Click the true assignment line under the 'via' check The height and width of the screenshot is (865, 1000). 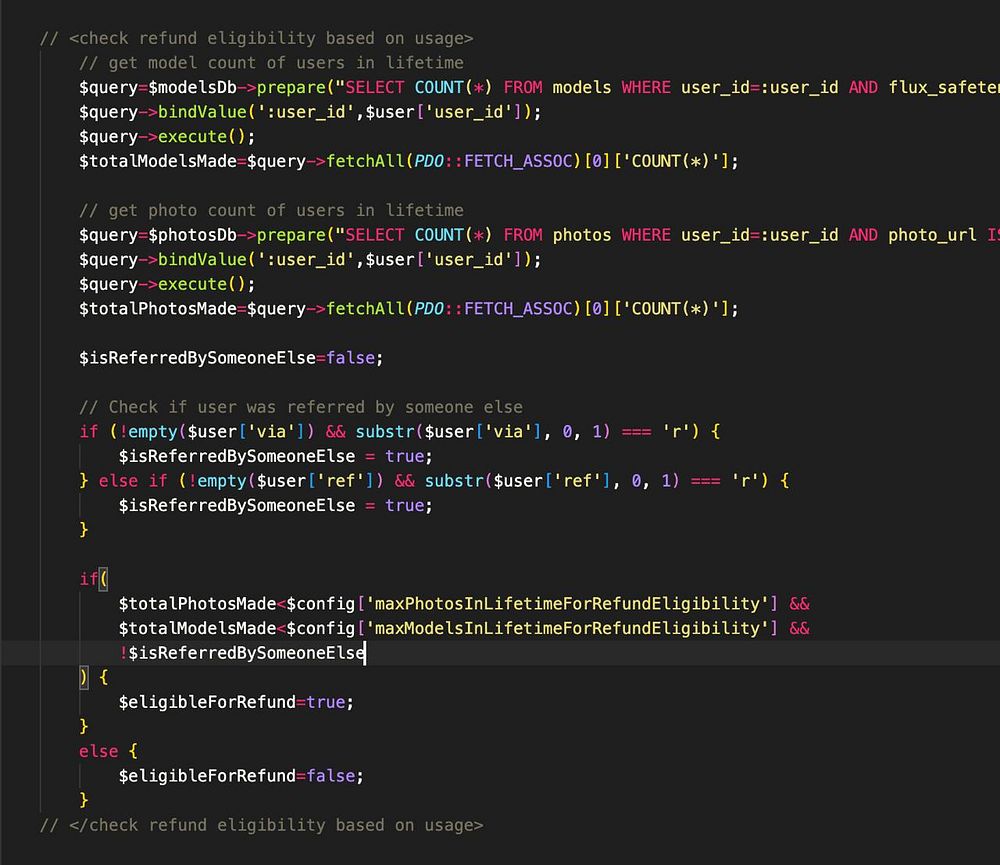[276, 456]
